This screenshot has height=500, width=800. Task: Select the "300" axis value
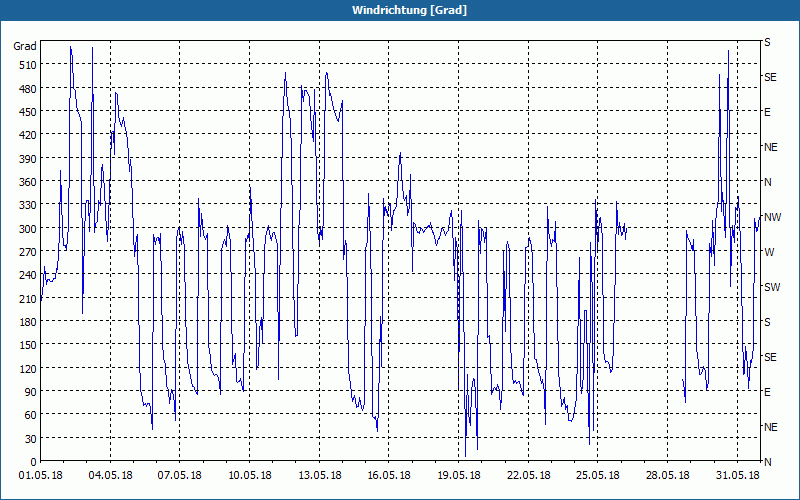point(28,229)
